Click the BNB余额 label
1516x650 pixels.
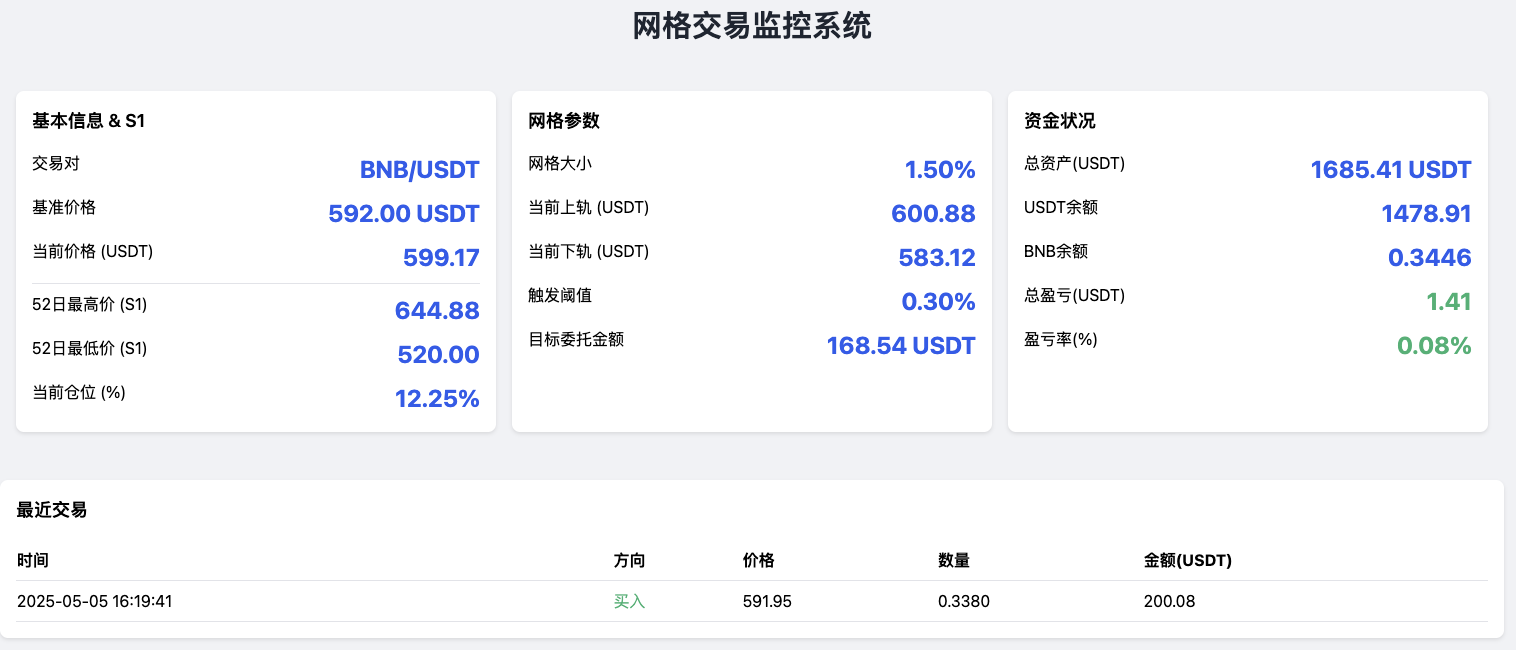(1056, 251)
